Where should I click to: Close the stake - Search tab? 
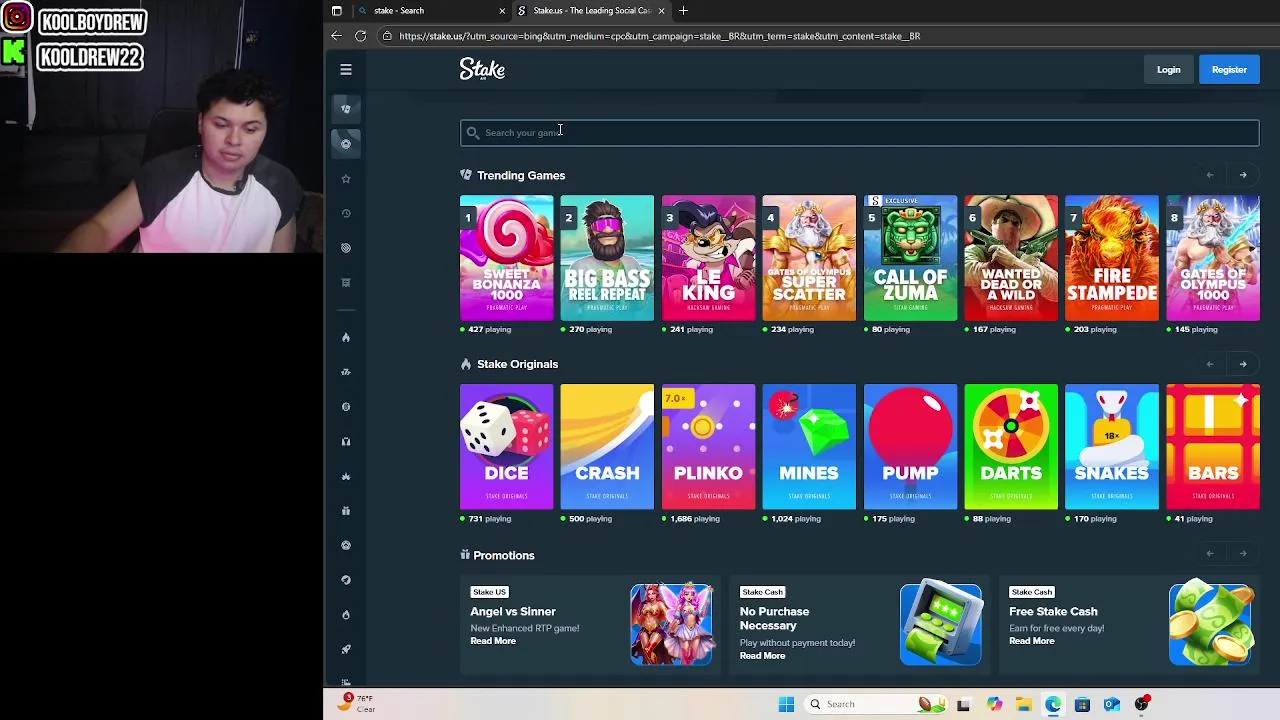point(502,10)
